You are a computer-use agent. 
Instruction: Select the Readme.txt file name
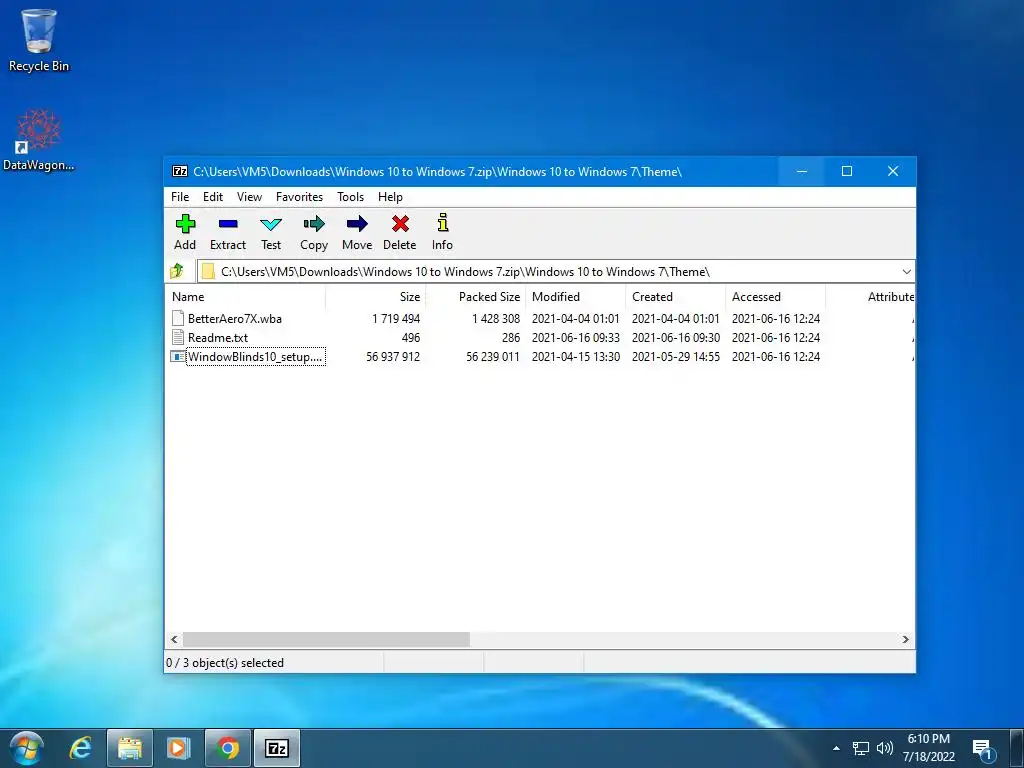tap(218, 338)
